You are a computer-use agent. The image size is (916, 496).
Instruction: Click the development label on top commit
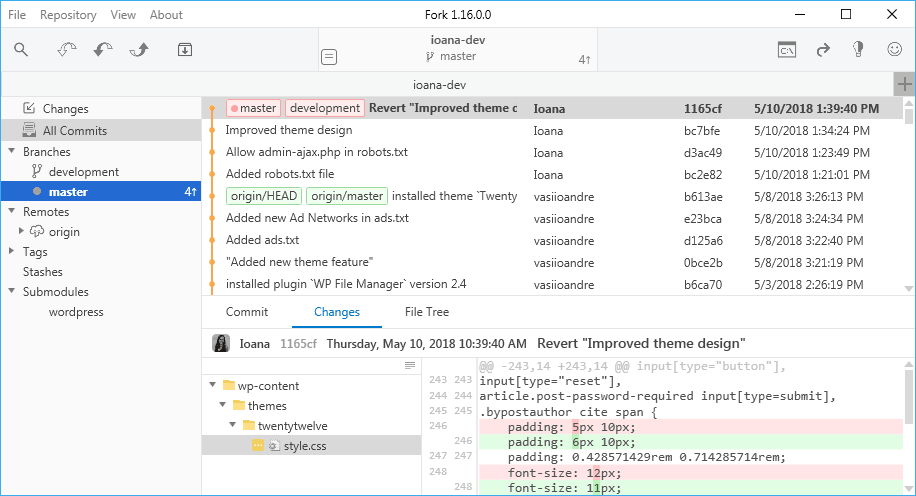[325, 108]
